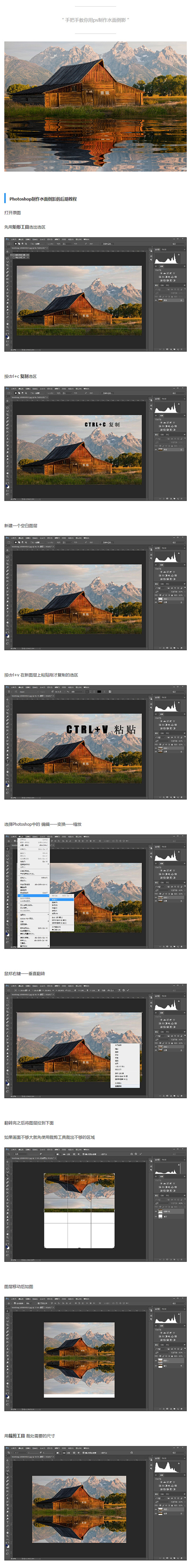The image size is (191, 1568).
Task: Click the barn canvas in the 矩形工具 step screenshot
Action: (79, 300)
